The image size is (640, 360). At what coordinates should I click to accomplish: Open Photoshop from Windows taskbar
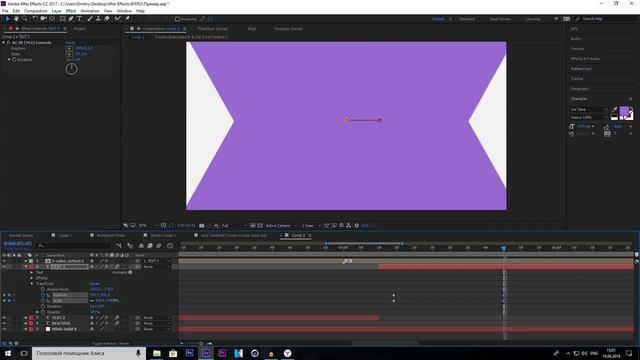tap(189, 353)
